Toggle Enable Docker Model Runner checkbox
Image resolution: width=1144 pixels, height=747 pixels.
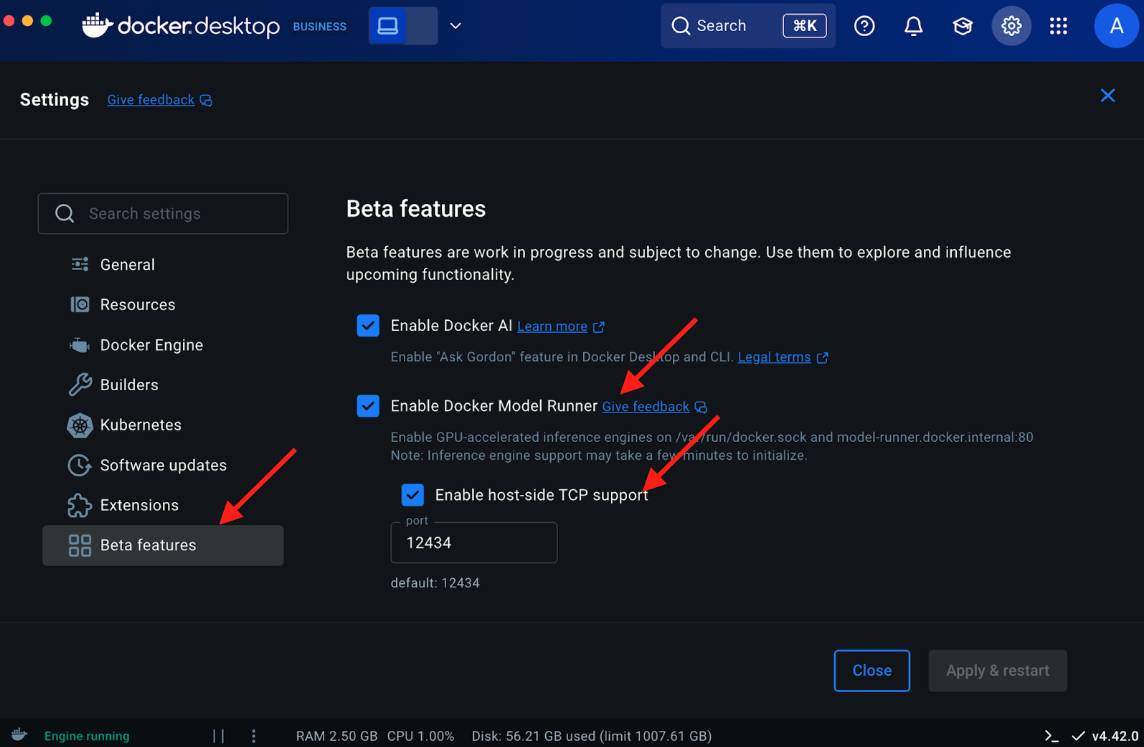point(368,406)
